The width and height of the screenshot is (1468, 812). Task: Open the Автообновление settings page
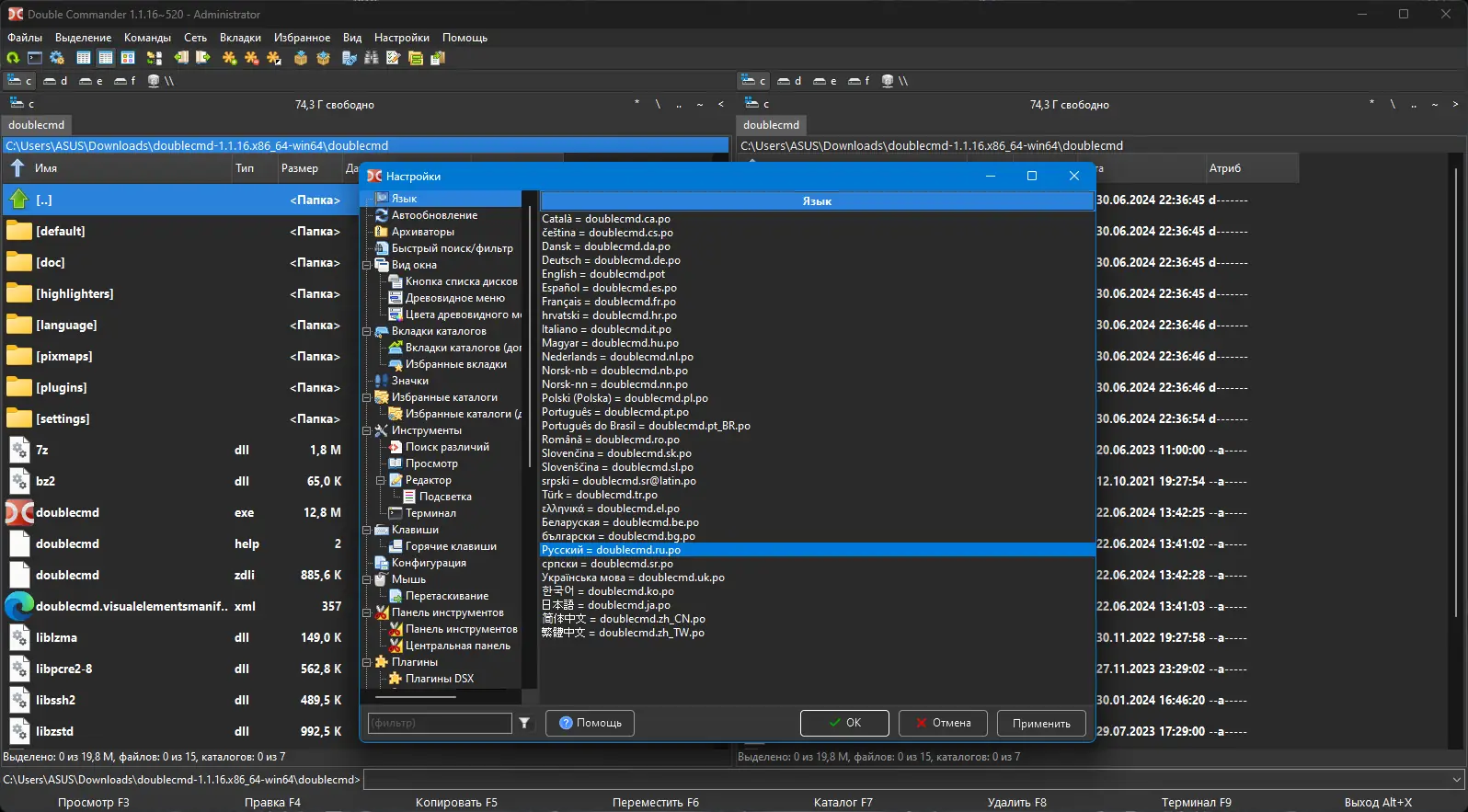pos(434,215)
